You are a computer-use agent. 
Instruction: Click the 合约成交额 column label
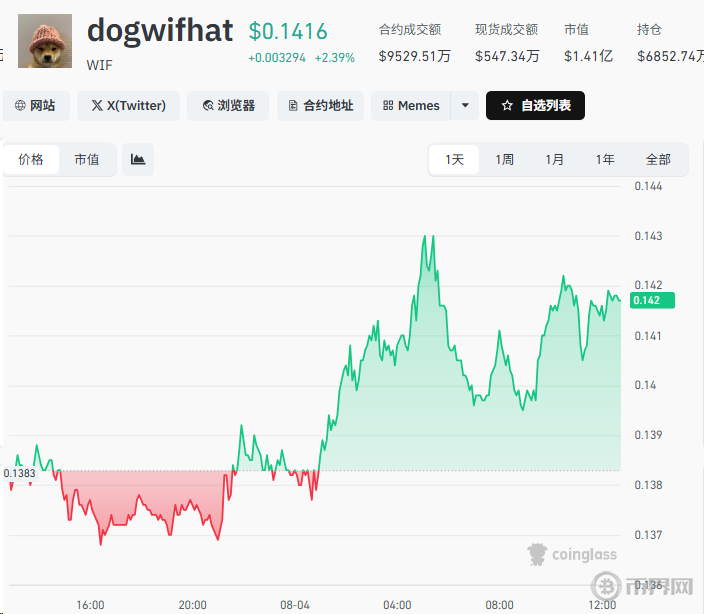coord(410,30)
